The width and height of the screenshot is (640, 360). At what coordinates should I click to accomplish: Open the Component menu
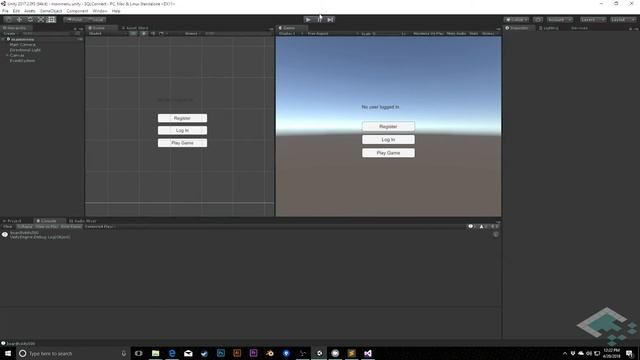pyautogui.click(x=77, y=11)
